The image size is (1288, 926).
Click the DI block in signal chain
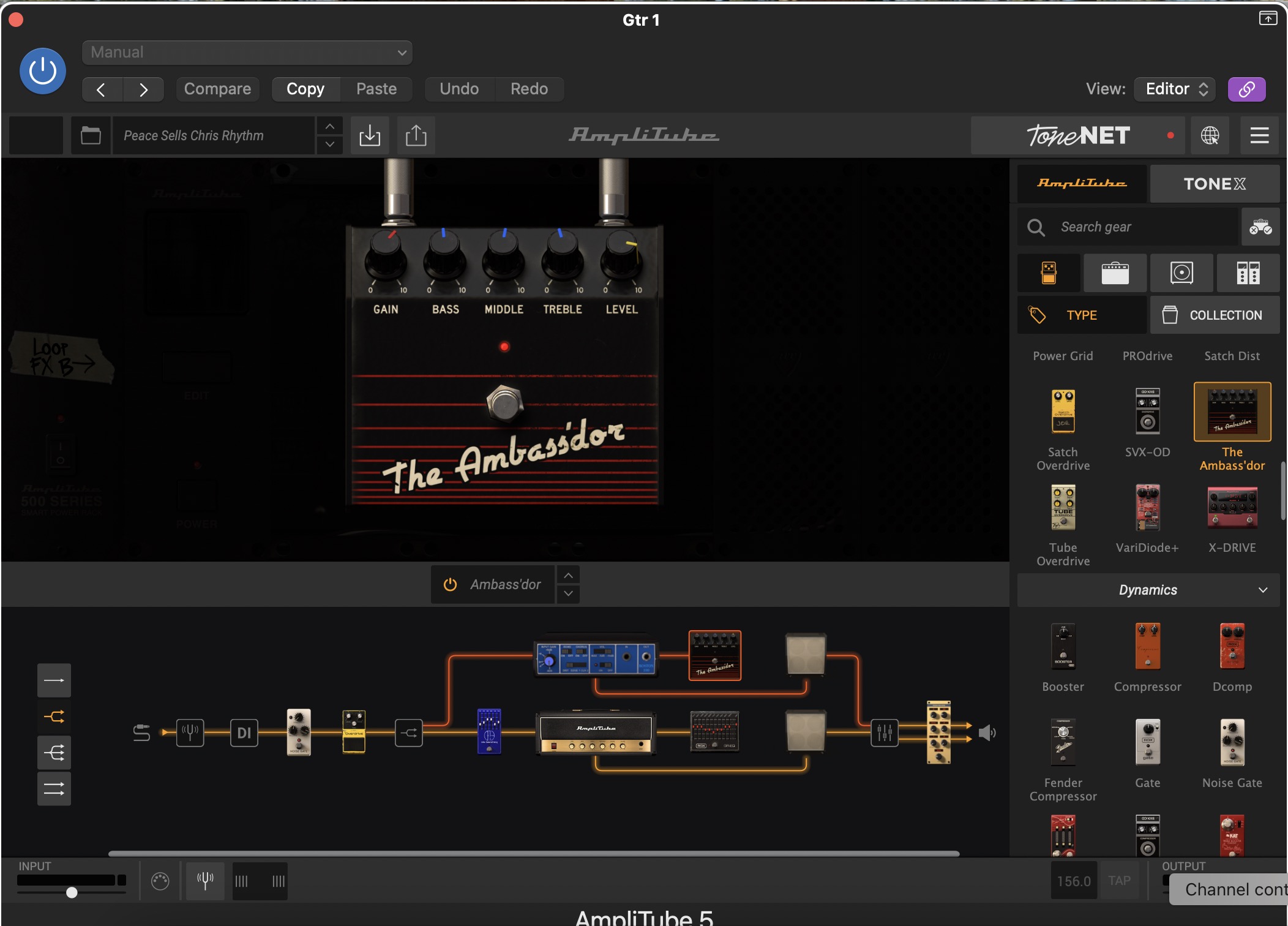(244, 732)
